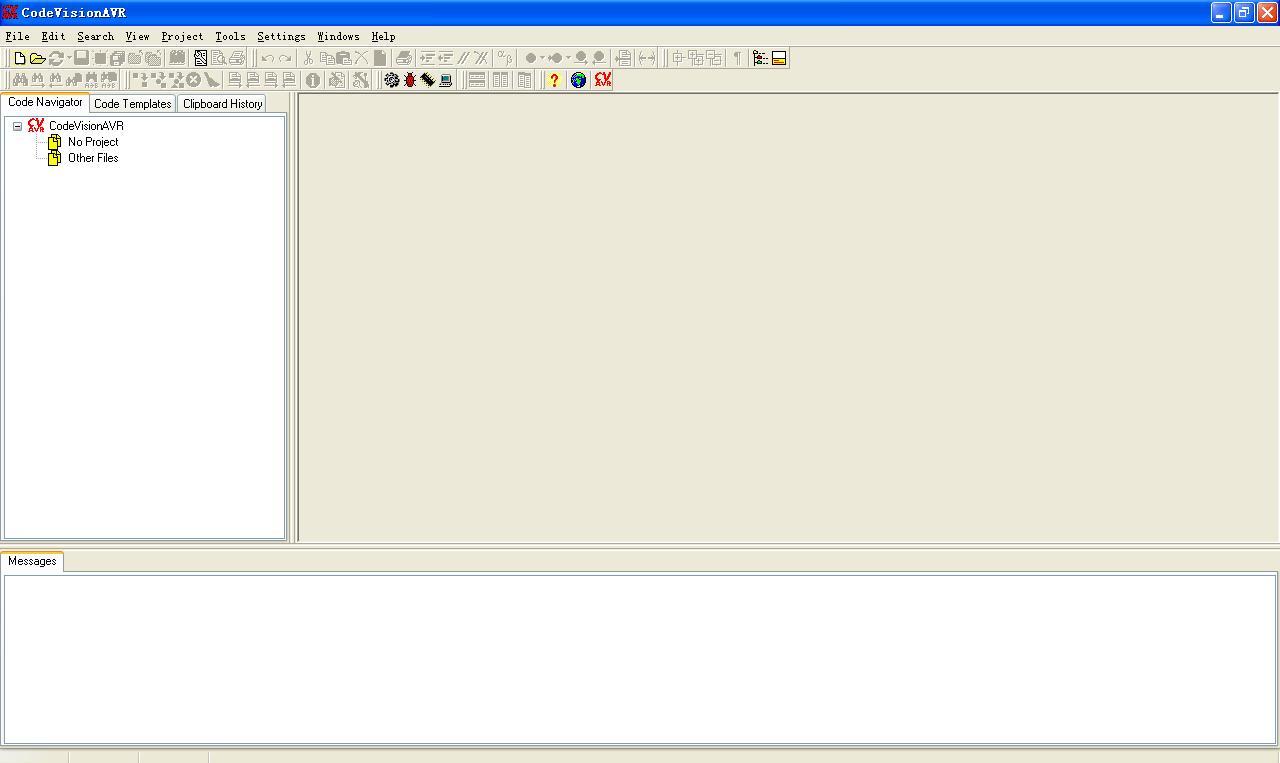Click the Tile Horizontal windows icon

point(477,80)
